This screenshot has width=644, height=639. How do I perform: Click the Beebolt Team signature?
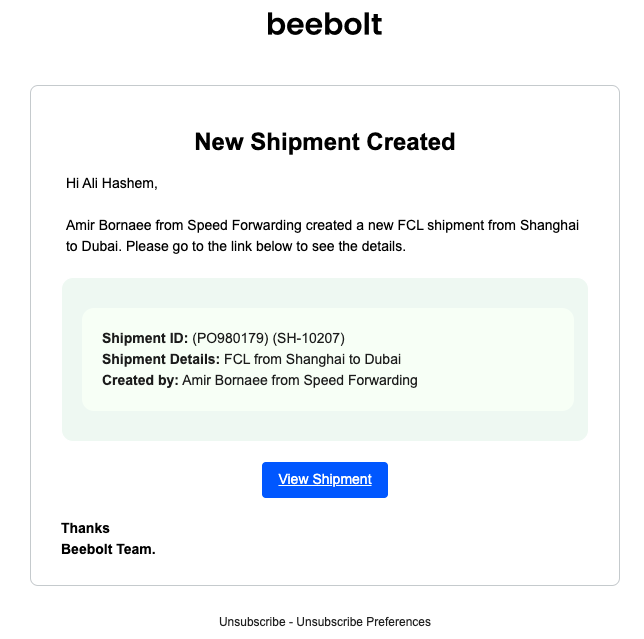pyautogui.click(x=108, y=549)
